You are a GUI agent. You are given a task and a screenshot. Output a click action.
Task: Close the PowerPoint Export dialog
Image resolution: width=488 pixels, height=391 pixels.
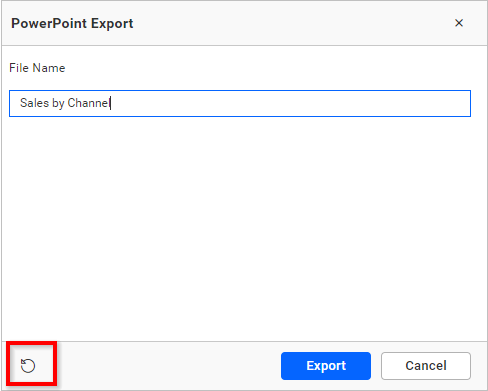(459, 23)
